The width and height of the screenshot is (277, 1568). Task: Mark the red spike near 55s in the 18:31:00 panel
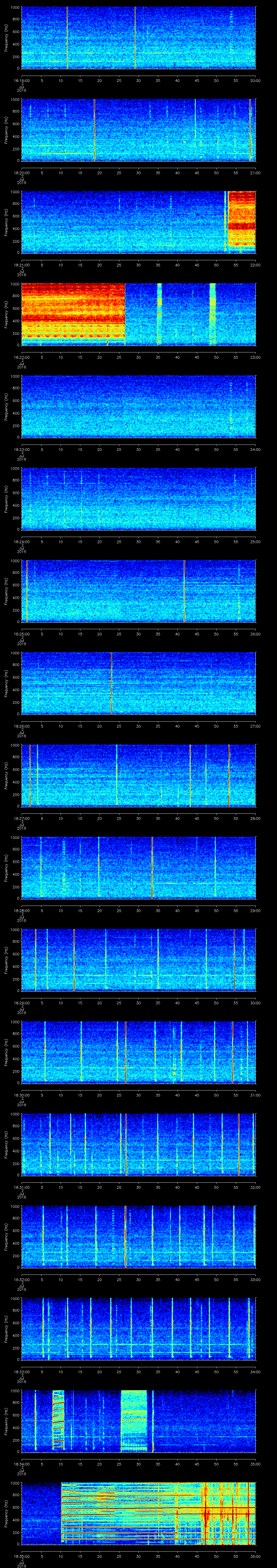239,1144
